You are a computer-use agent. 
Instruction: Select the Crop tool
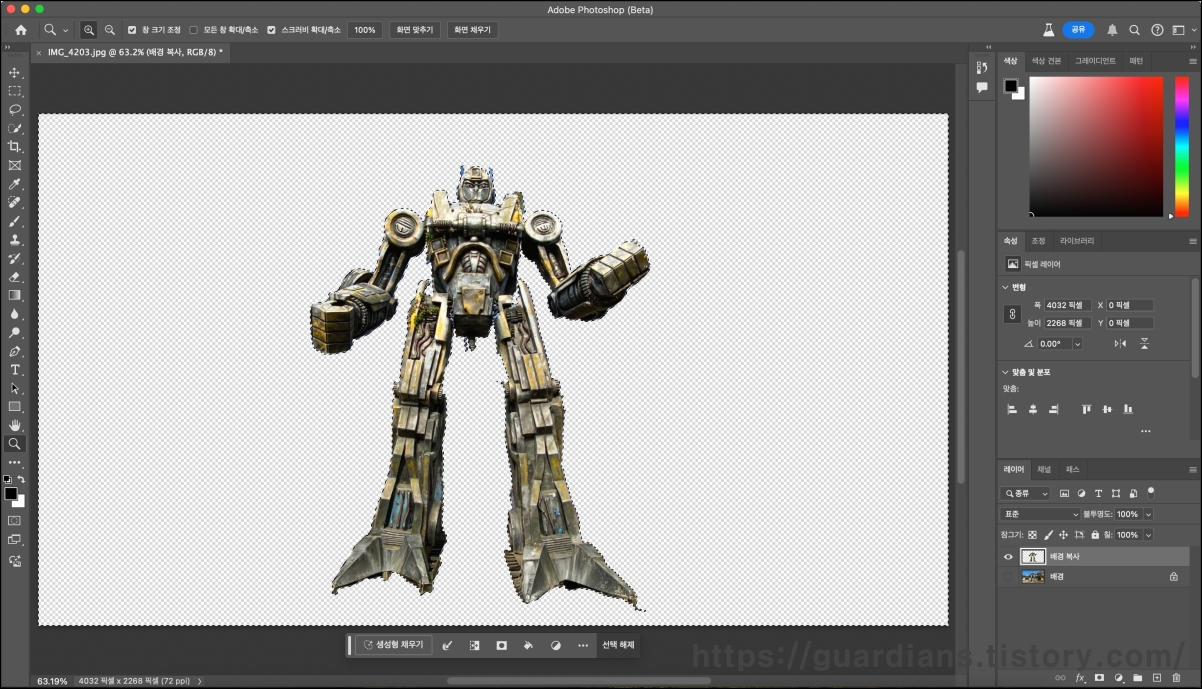point(15,147)
